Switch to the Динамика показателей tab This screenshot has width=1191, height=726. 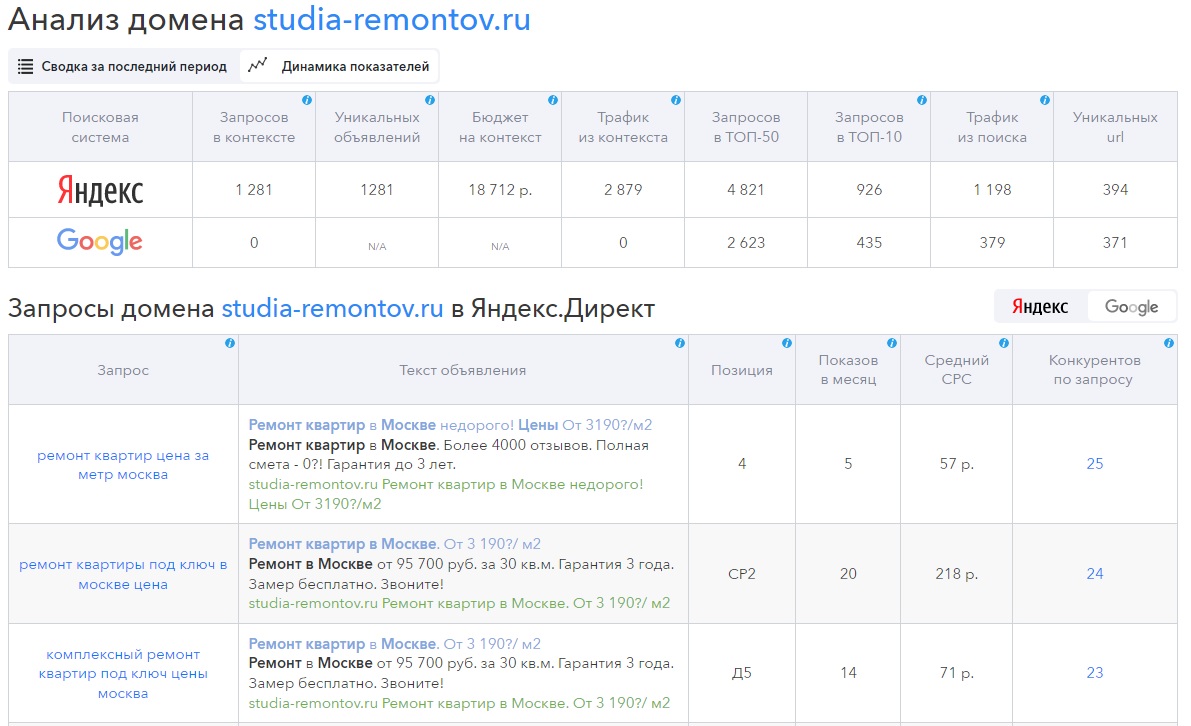click(339, 67)
